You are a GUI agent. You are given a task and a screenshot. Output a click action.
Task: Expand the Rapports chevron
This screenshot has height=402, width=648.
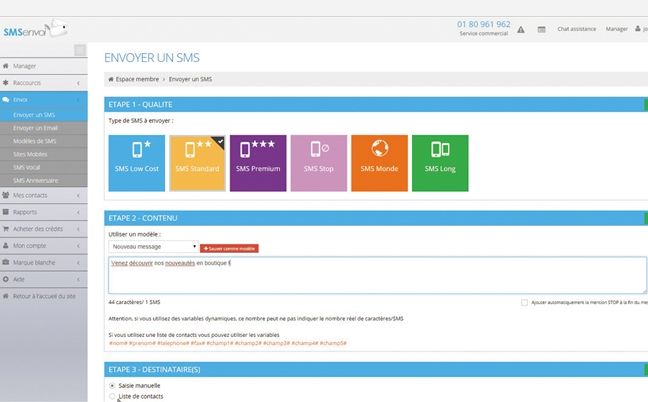click(78, 212)
